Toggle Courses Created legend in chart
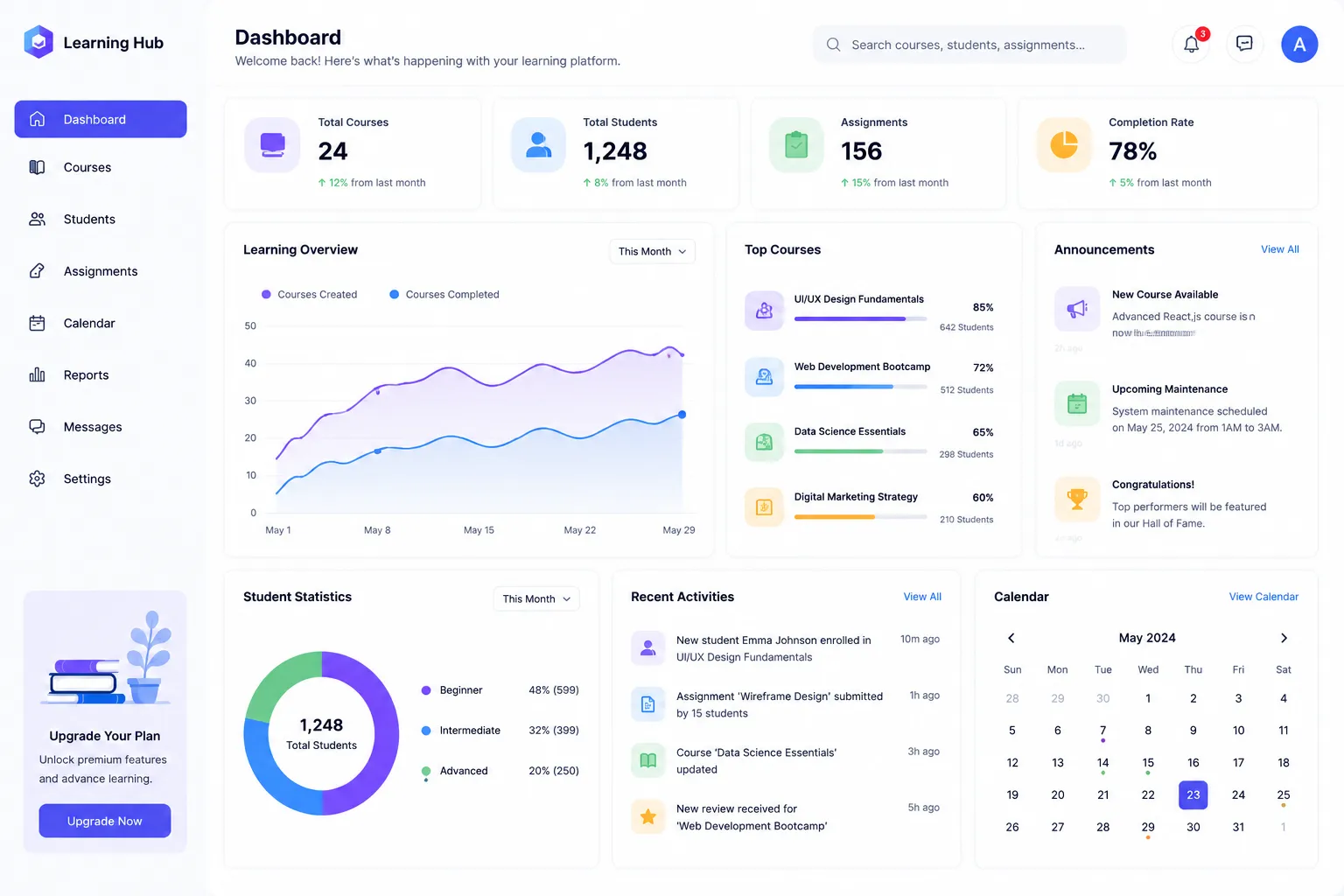This screenshot has height=896, width=1344. click(309, 295)
